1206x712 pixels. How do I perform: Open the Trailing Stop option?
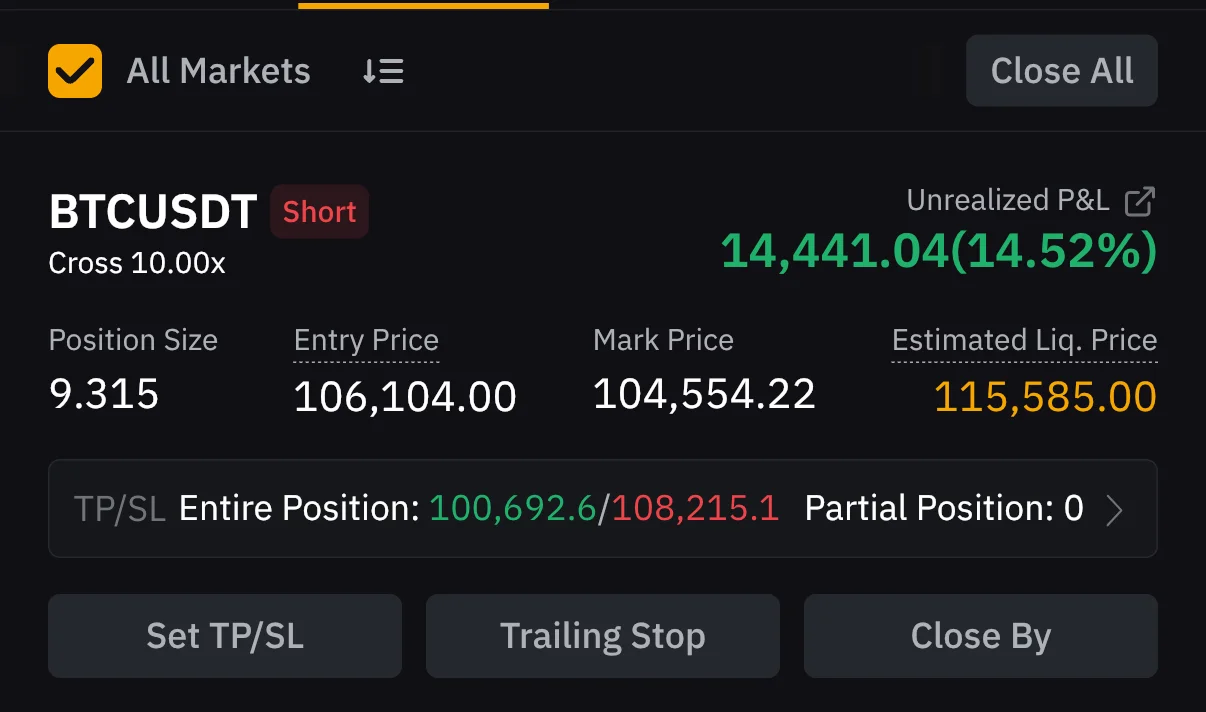(x=602, y=636)
